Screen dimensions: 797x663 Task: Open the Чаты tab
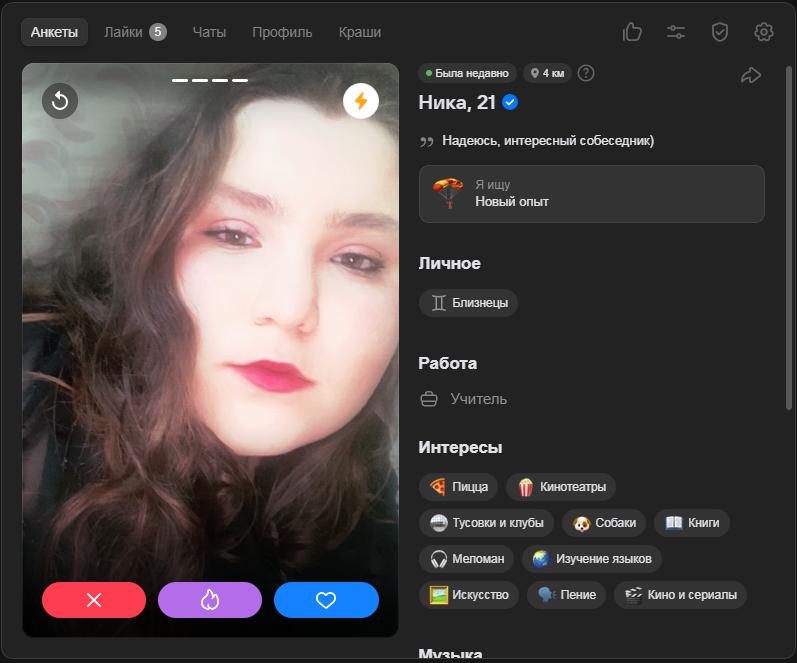209,32
